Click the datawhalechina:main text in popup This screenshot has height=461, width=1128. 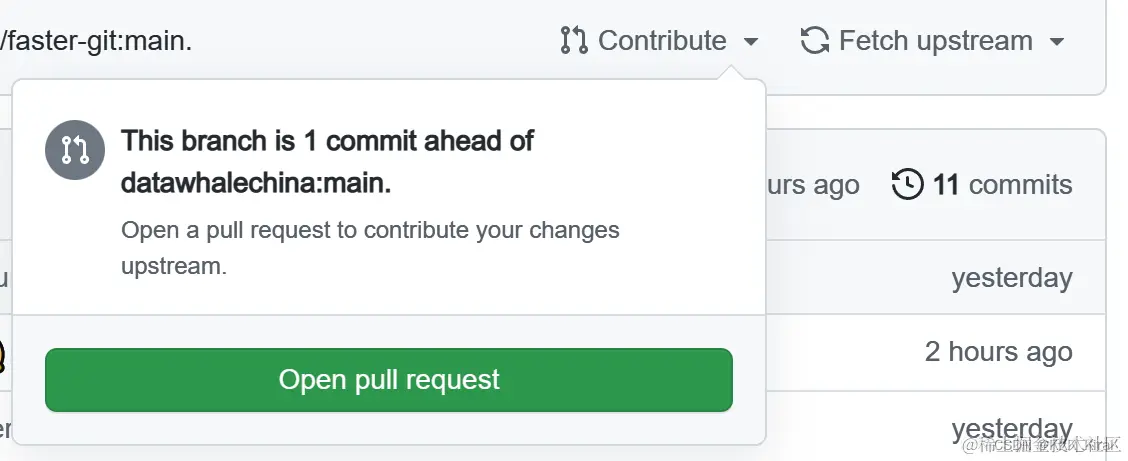[256, 184]
